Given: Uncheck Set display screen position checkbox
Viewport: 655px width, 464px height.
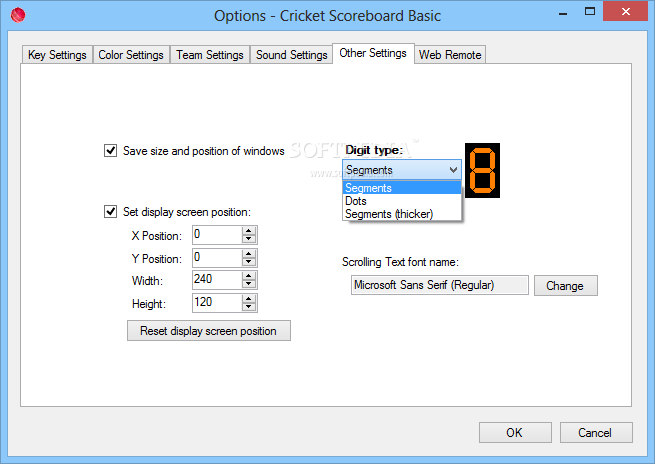Looking at the screenshot, I should tap(110, 211).
